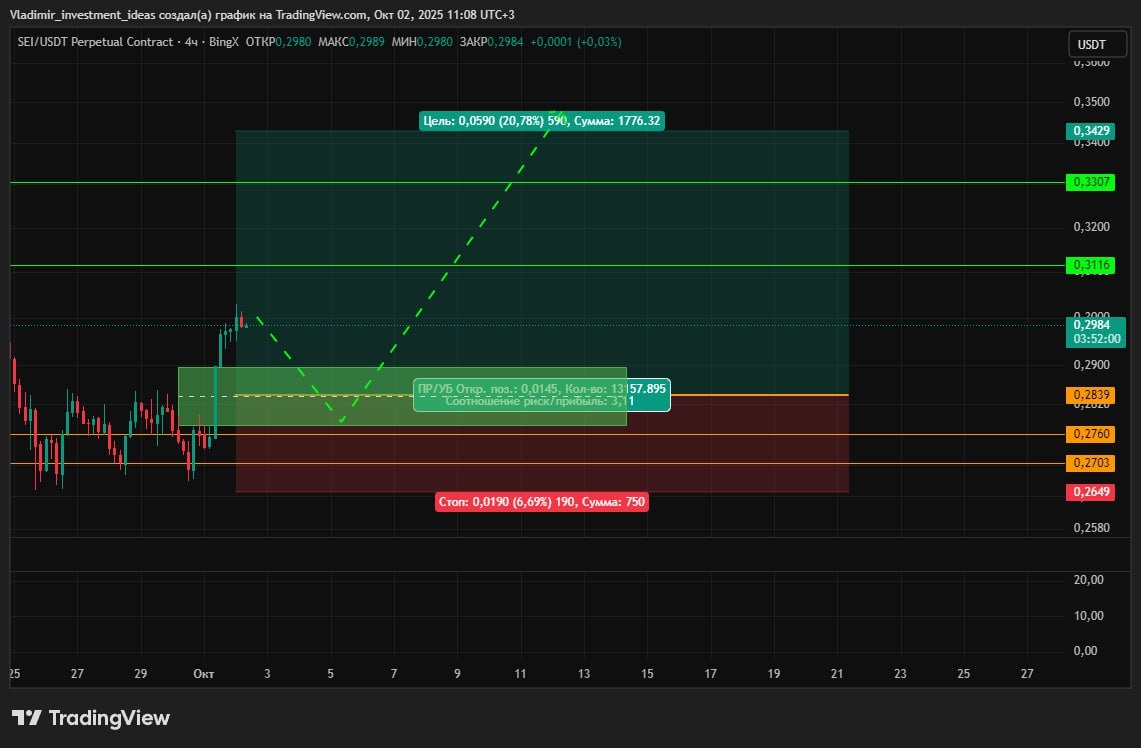This screenshot has height=748, width=1141.
Task: Click the 20,00 indicator scale value
Action: [x=1089, y=580]
